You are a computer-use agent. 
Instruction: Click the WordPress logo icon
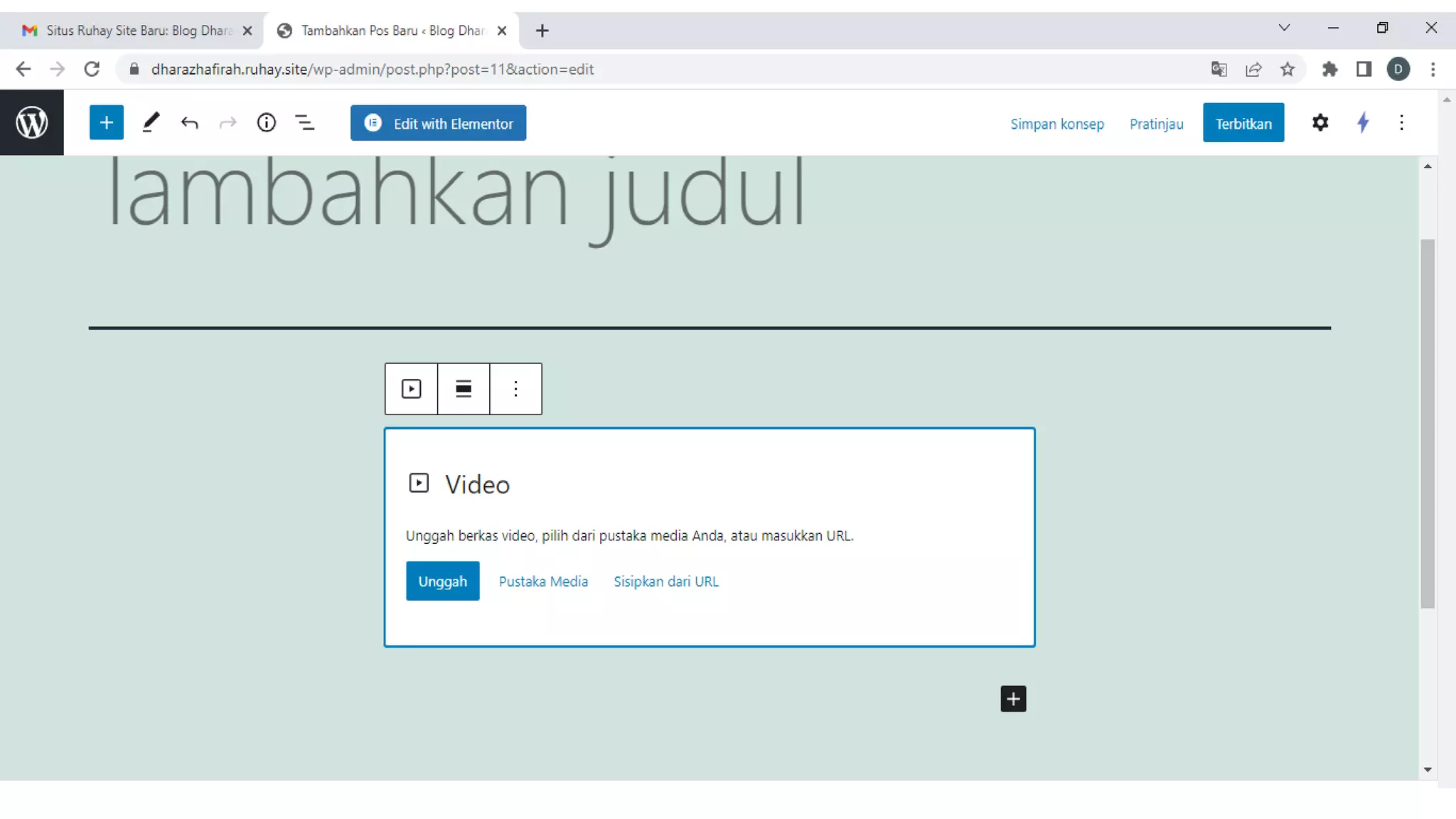pyautogui.click(x=31, y=122)
